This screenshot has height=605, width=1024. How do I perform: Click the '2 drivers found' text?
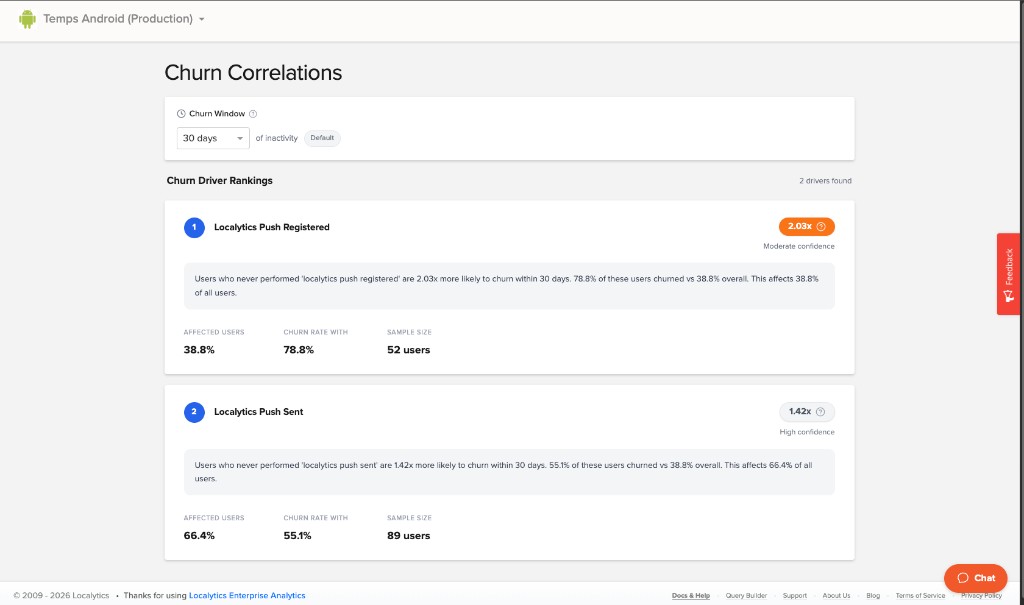tap(825, 181)
